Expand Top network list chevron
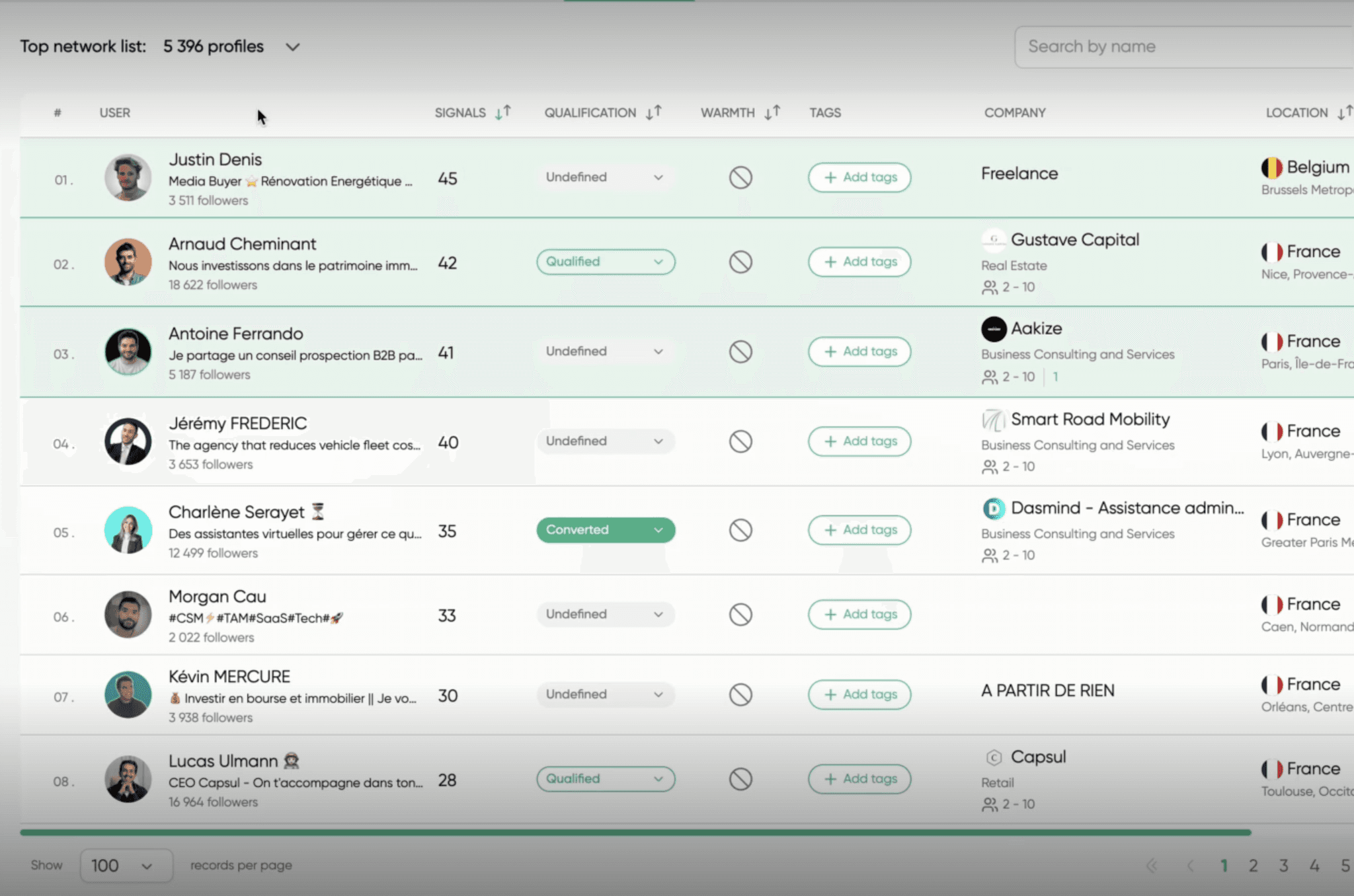The image size is (1354, 896). tap(293, 47)
